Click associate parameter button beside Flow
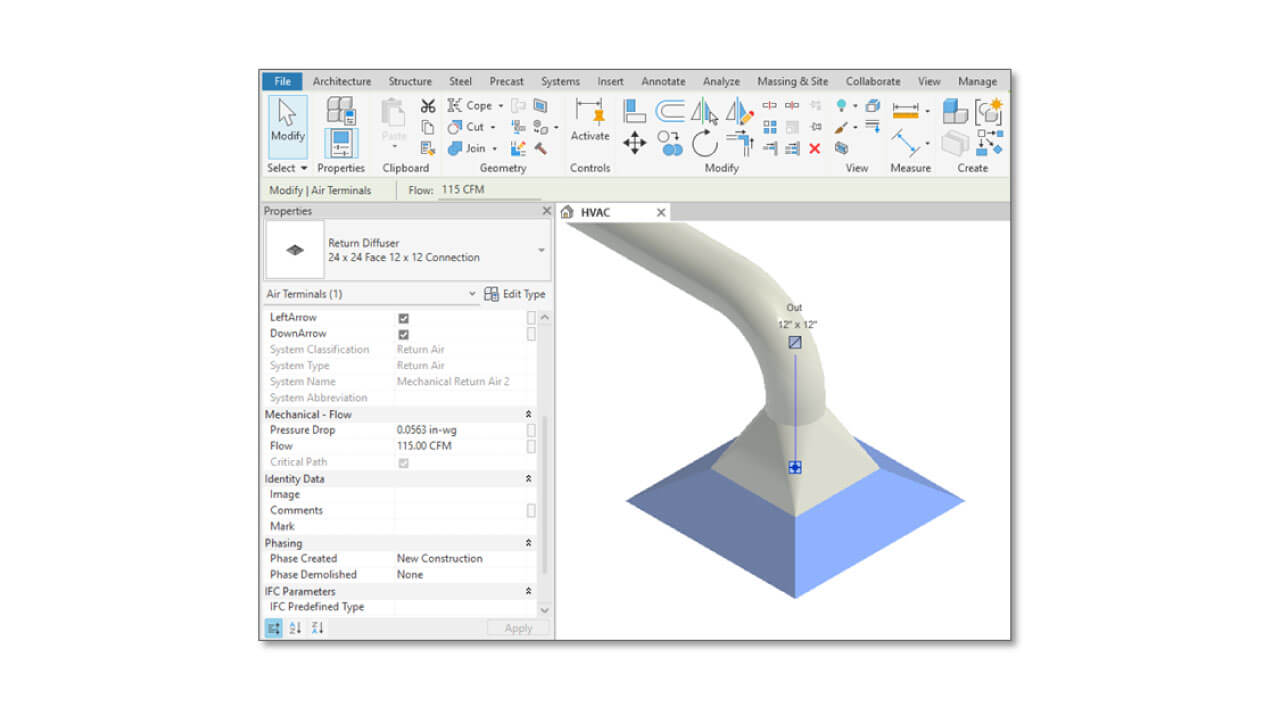This screenshot has width=1280, height=720. (531, 446)
